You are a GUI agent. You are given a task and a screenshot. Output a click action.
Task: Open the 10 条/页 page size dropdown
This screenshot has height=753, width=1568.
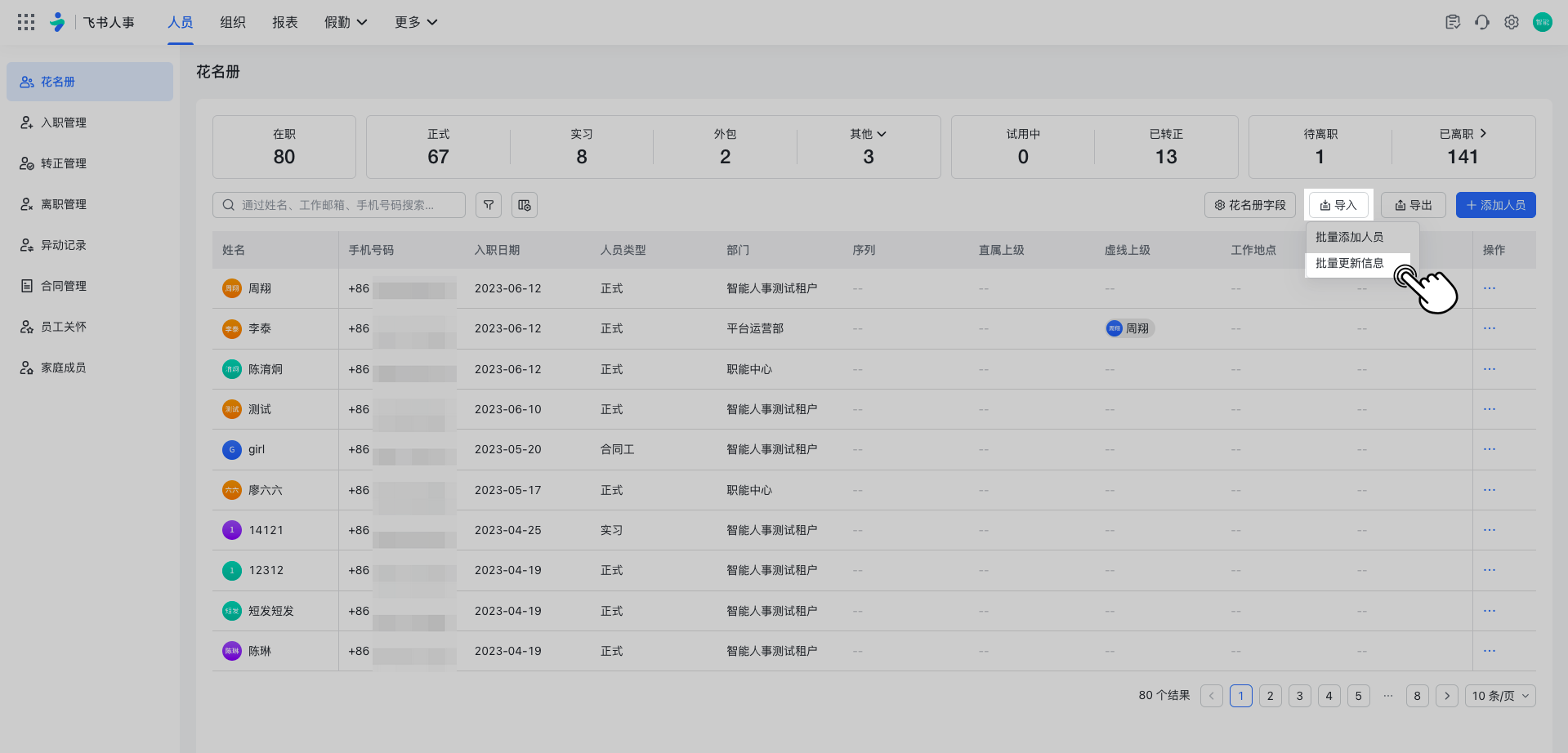click(x=1500, y=696)
